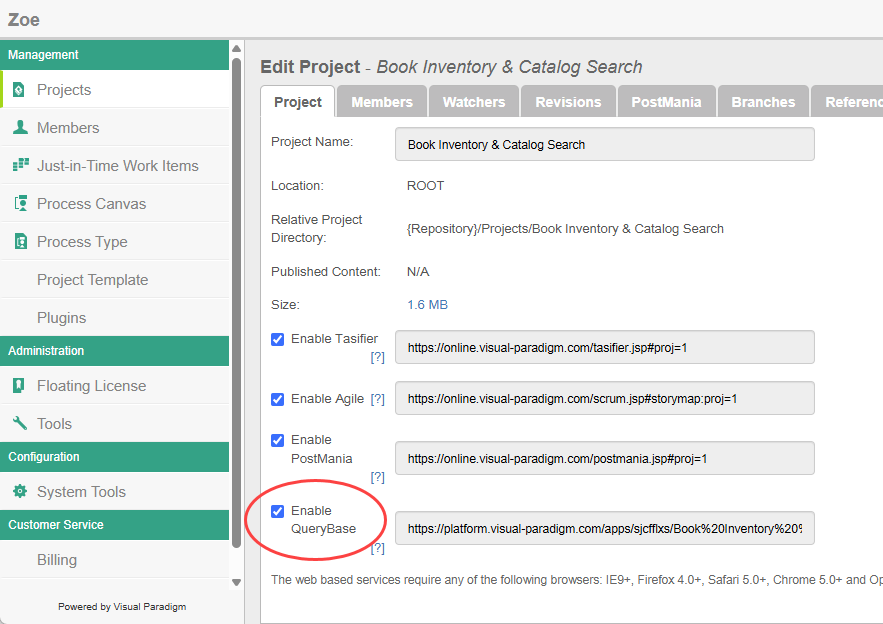Click the Customer Service section header
The image size is (883, 624).
click(x=115, y=525)
